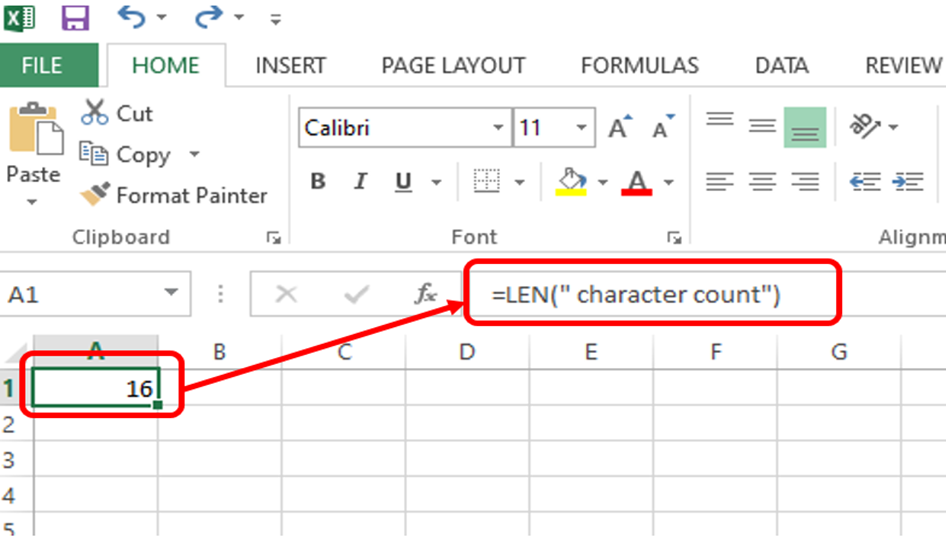This screenshot has width=946, height=549.
Task: Select column G header
Action: coord(839,352)
